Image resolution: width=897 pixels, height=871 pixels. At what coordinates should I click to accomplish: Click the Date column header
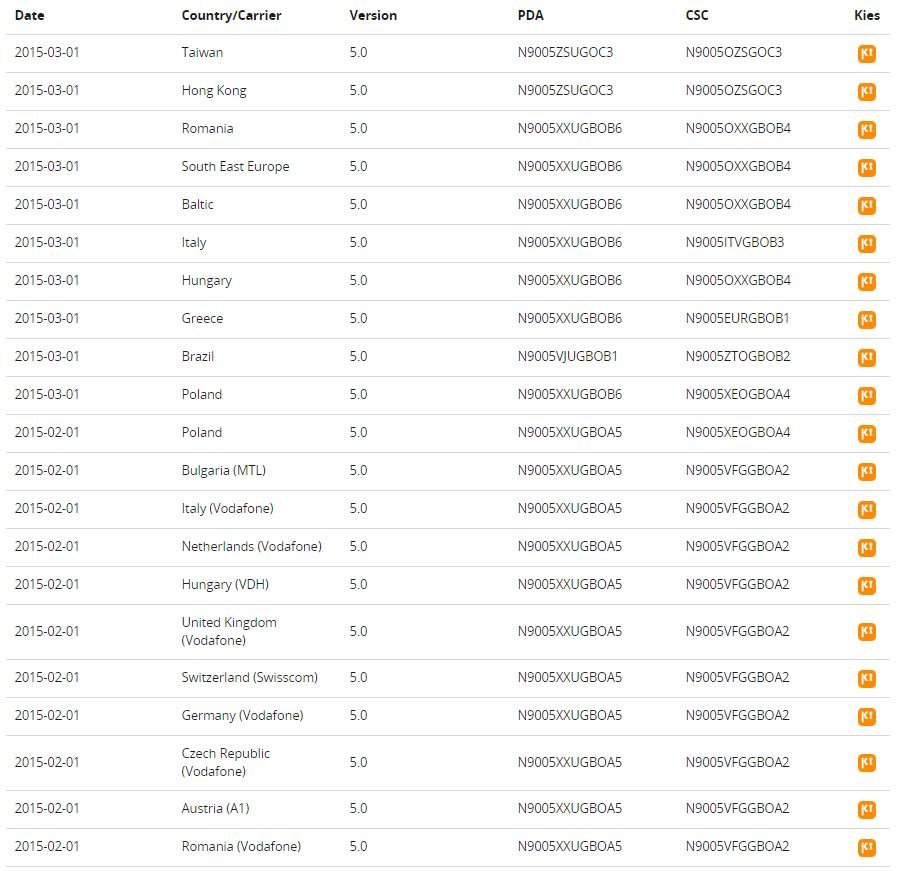[x=30, y=15]
